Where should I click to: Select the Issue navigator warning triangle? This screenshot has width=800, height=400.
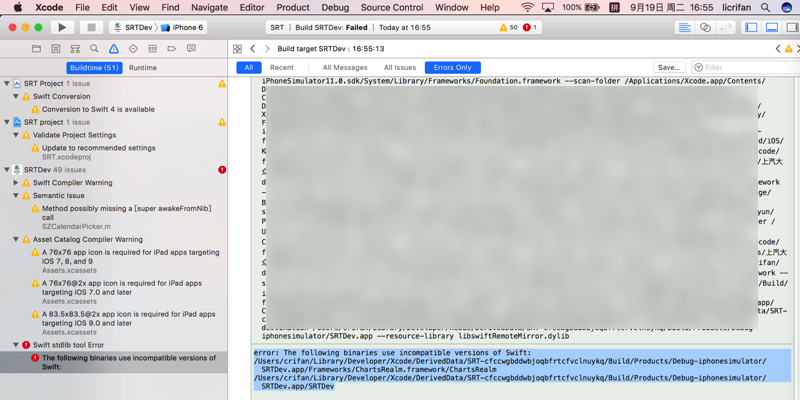(x=114, y=48)
